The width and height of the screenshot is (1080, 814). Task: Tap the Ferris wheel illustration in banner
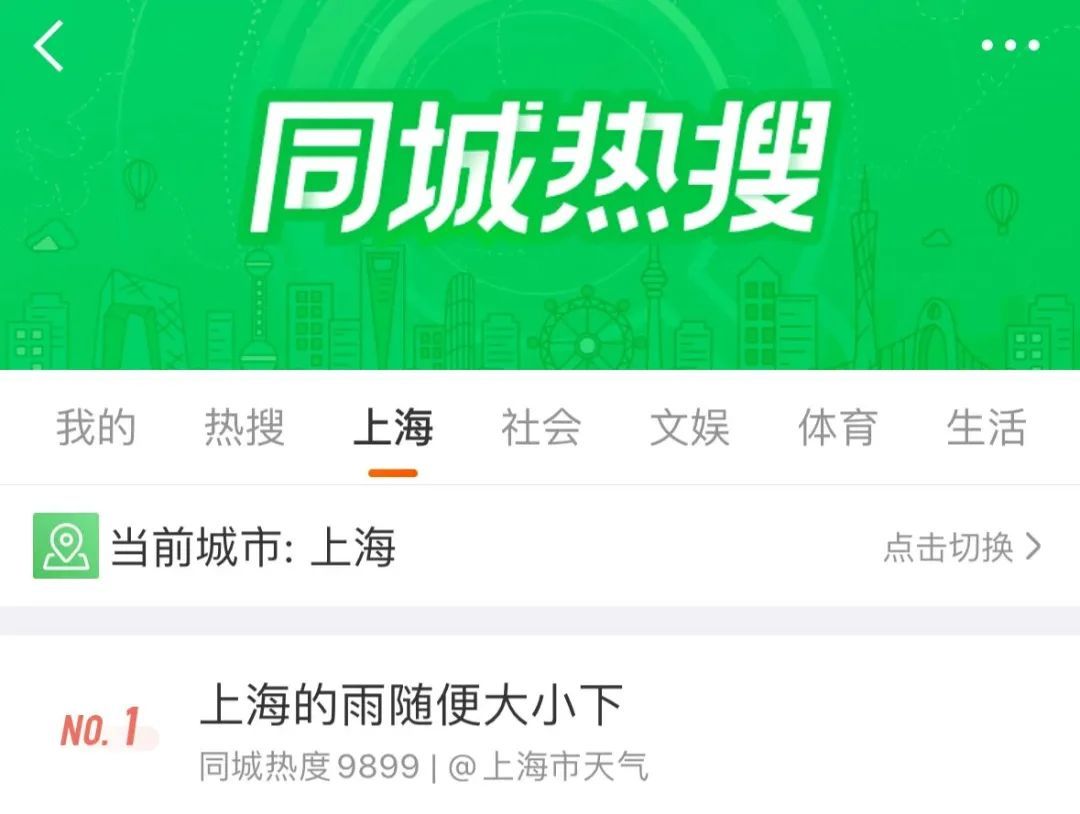pos(586,329)
